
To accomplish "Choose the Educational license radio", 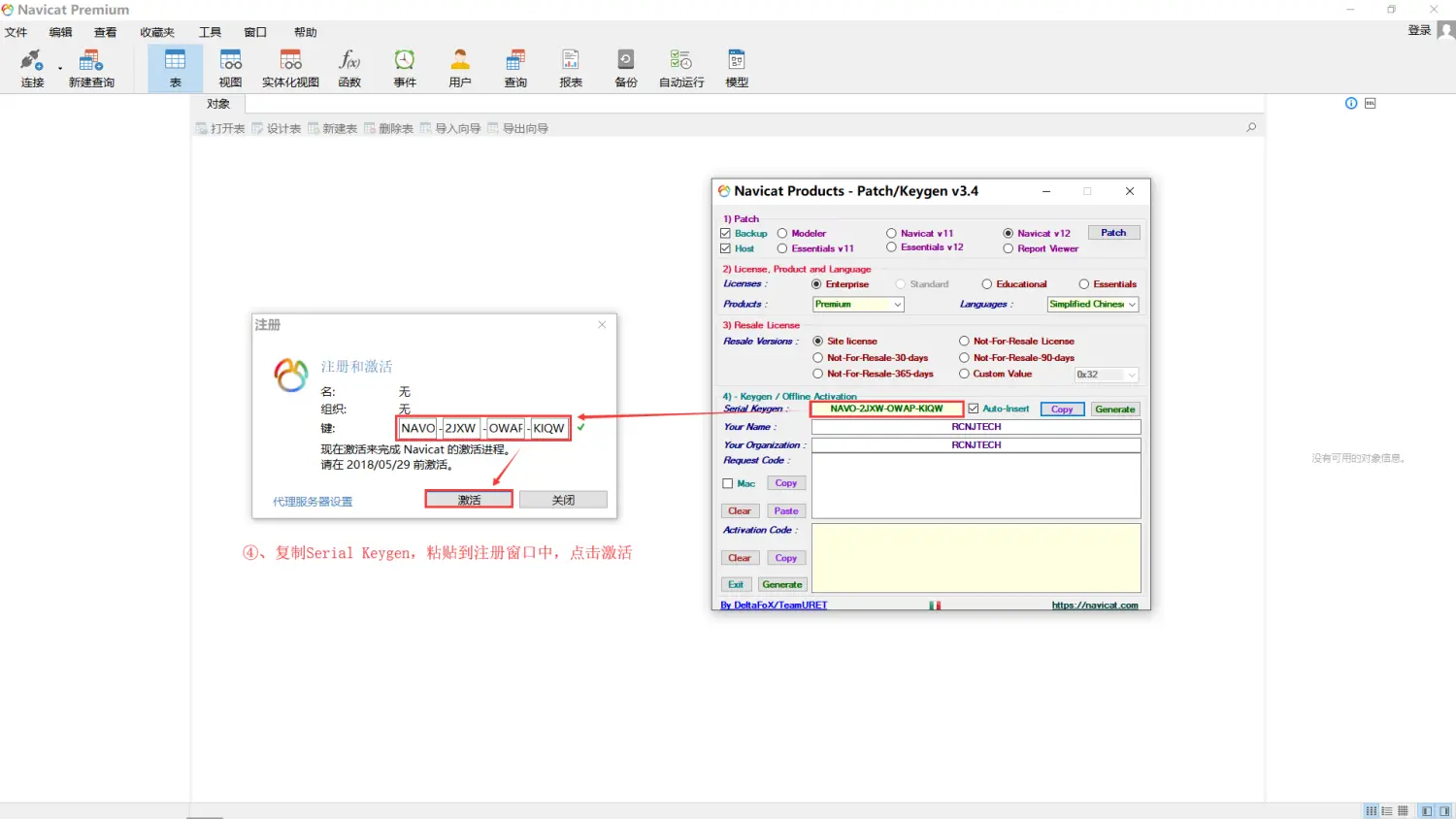I will click(987, 284).
